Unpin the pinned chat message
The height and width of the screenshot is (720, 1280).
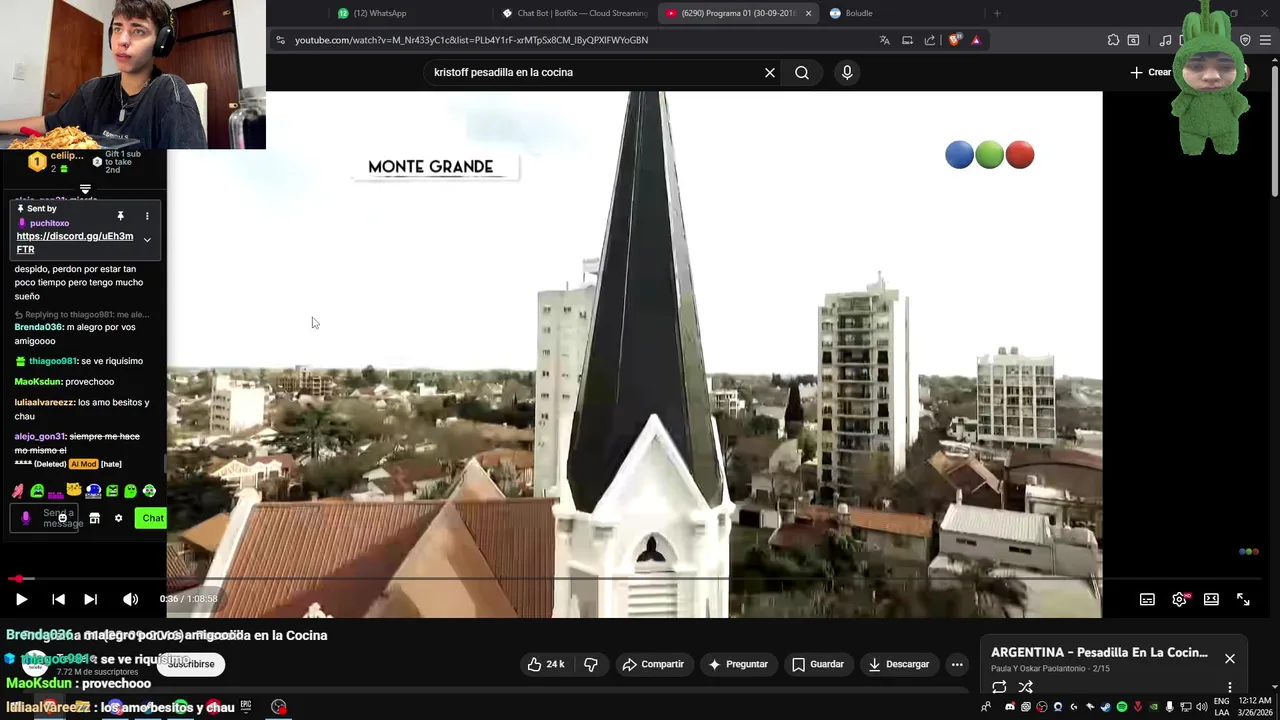(120, 216)
